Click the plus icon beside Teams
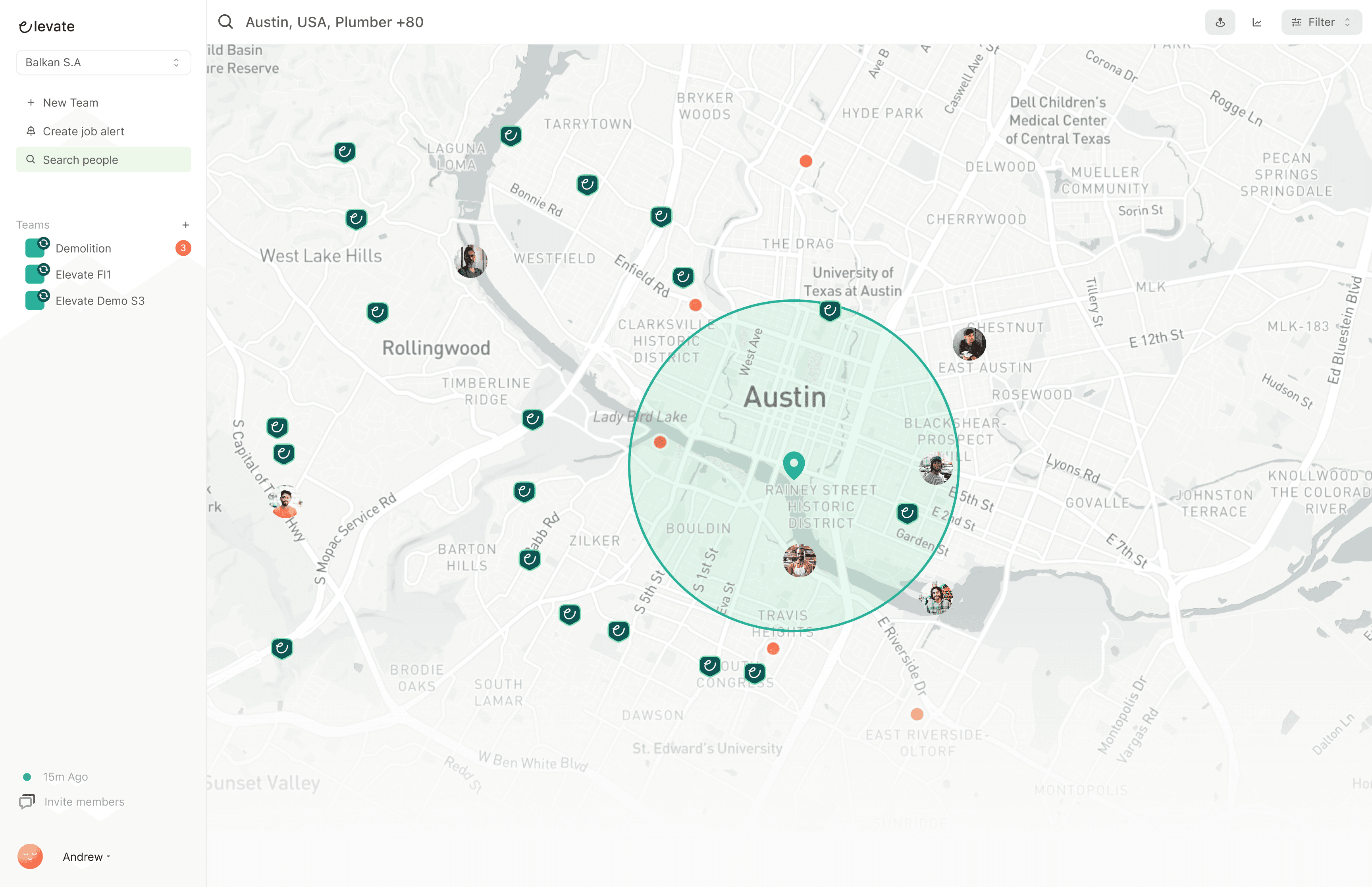 coord(185,225)
